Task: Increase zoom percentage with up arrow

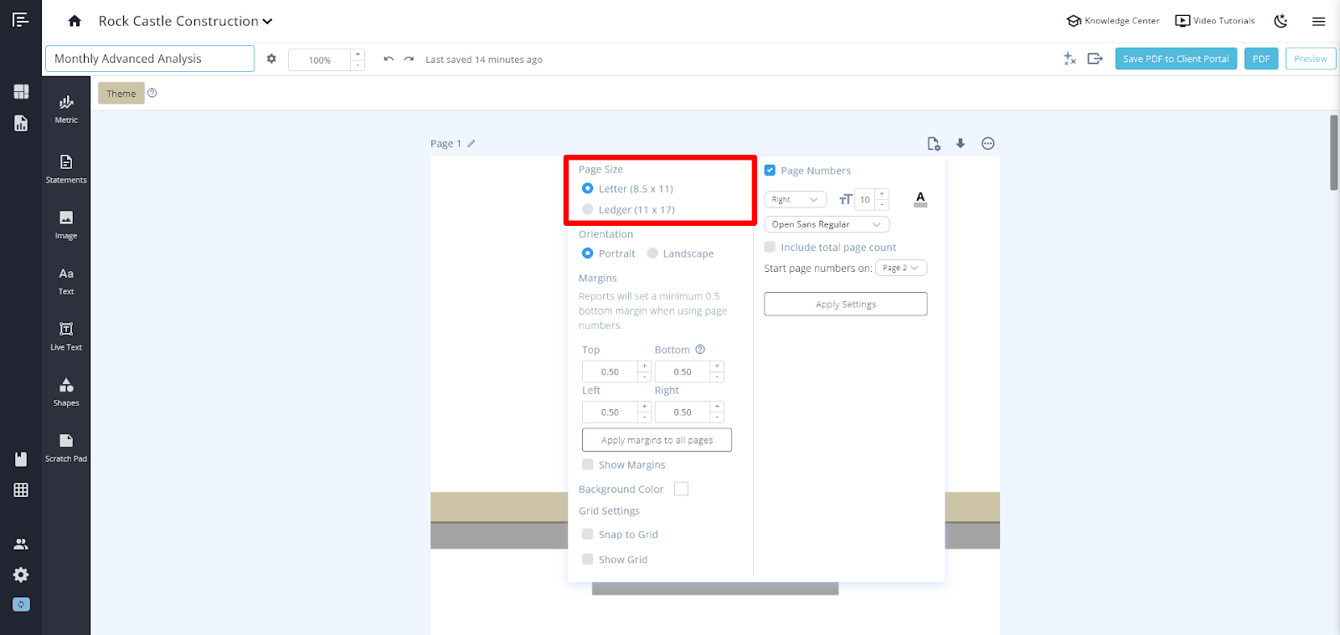Action: pyautogui.click(x=358, y=54)
